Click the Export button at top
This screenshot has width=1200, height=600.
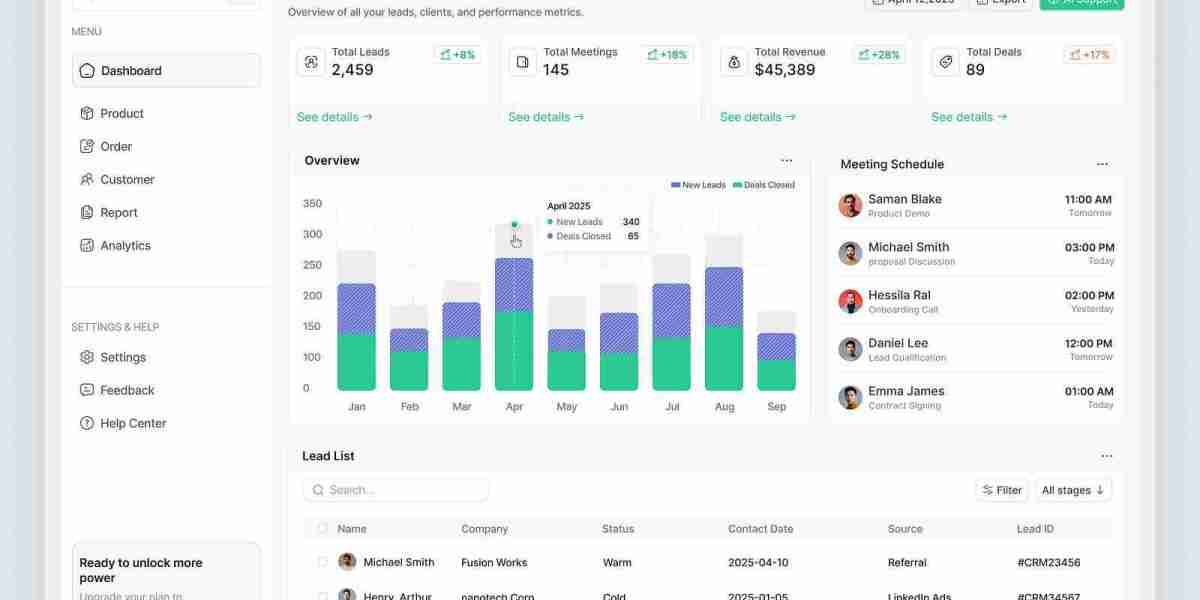[x=1001, y=3]
